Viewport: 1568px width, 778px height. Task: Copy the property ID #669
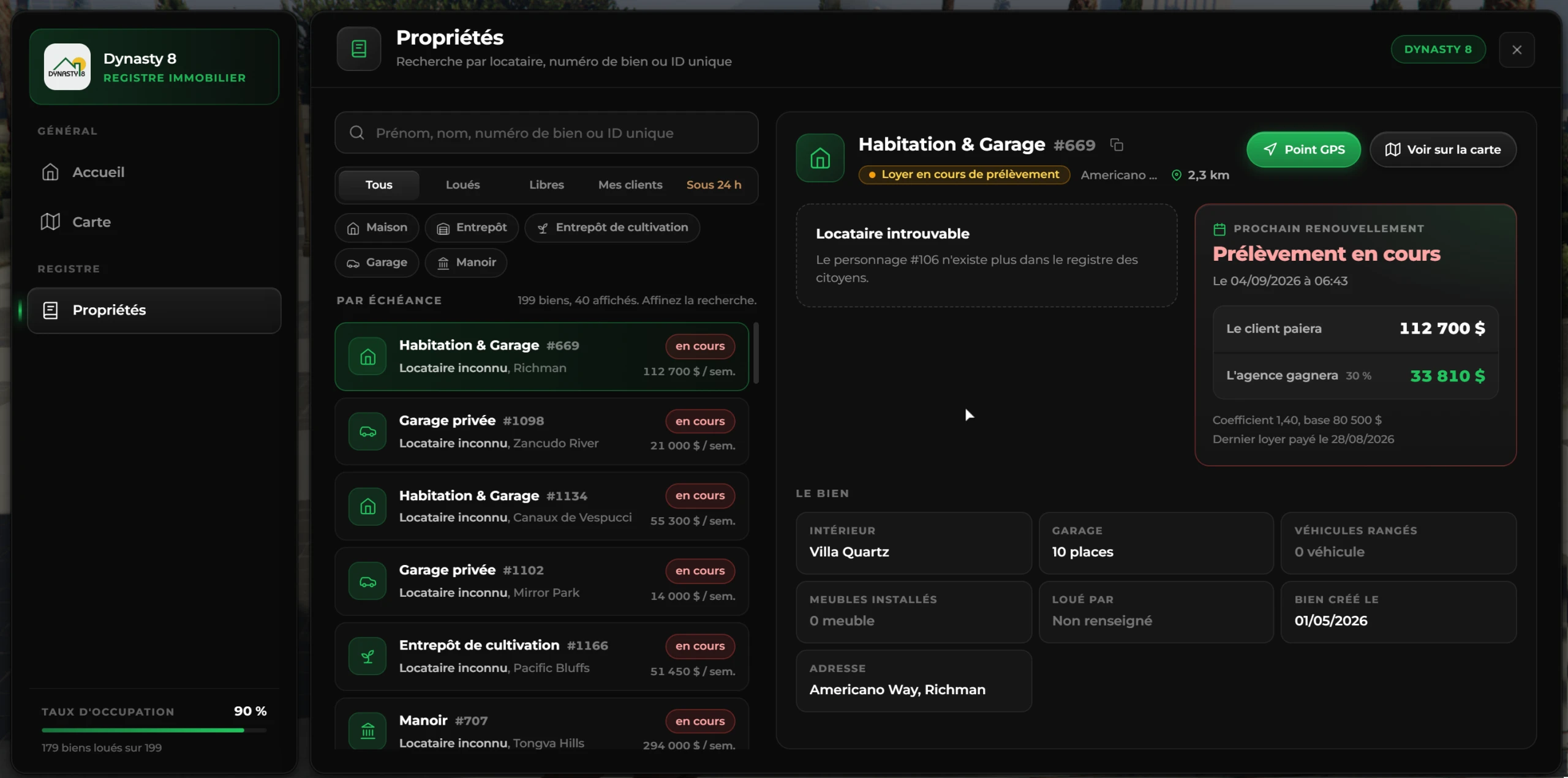click(x=1117, y=145)
